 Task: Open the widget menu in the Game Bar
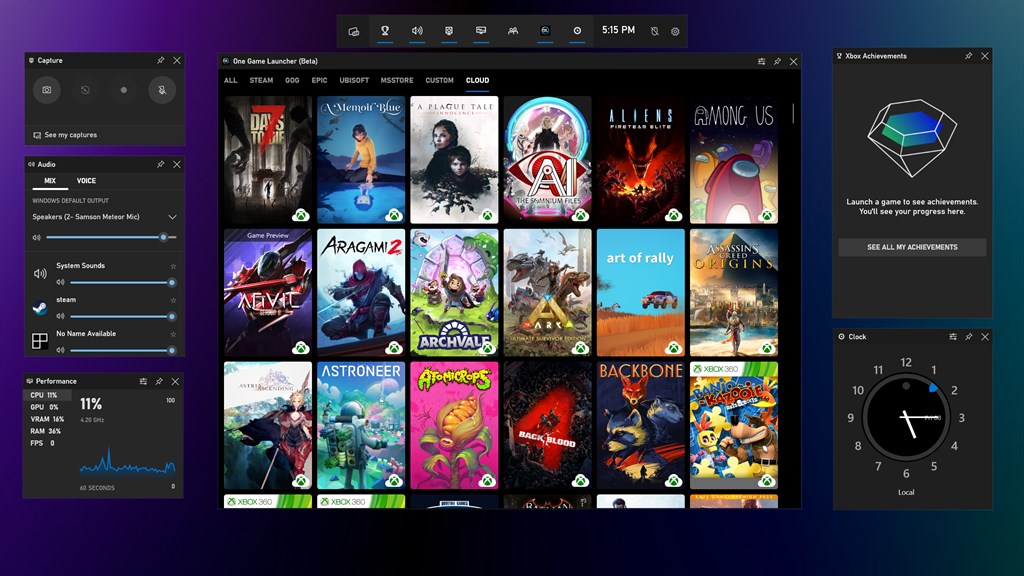pos(353,31)
